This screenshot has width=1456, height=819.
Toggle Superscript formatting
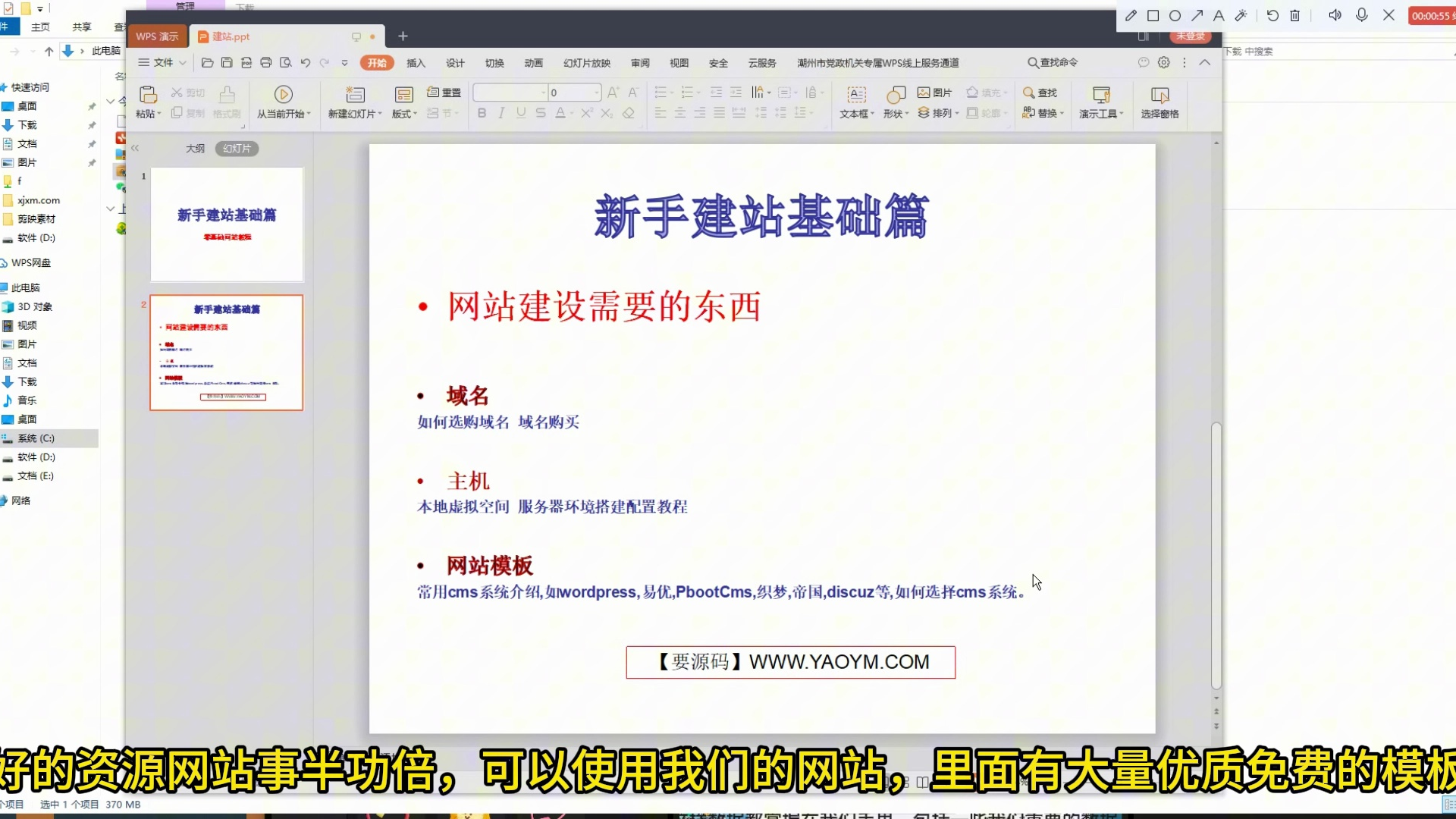point(586,113)
